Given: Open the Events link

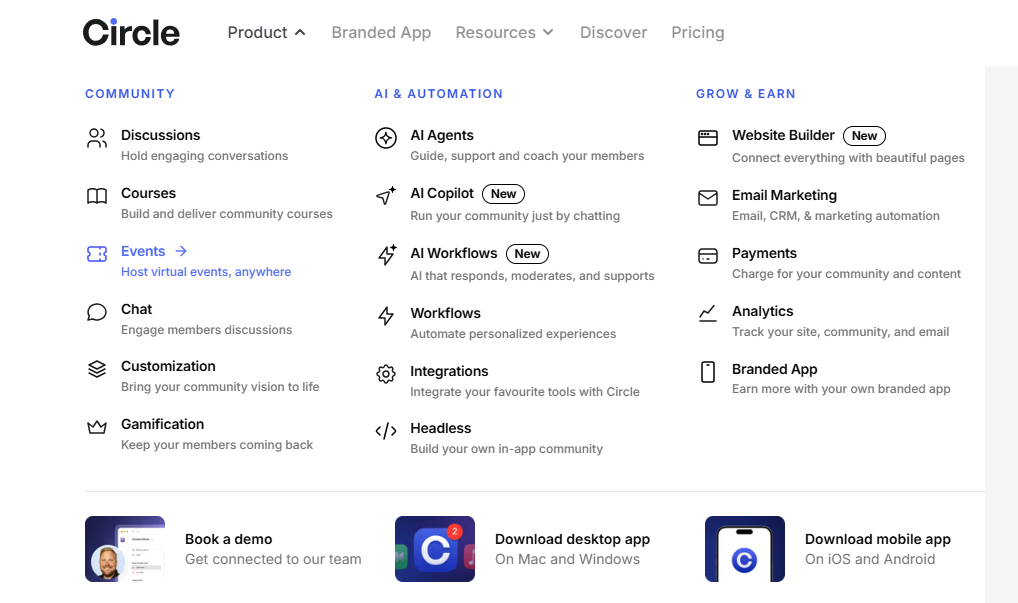Looking at the screenshot, I should (143, 251).
